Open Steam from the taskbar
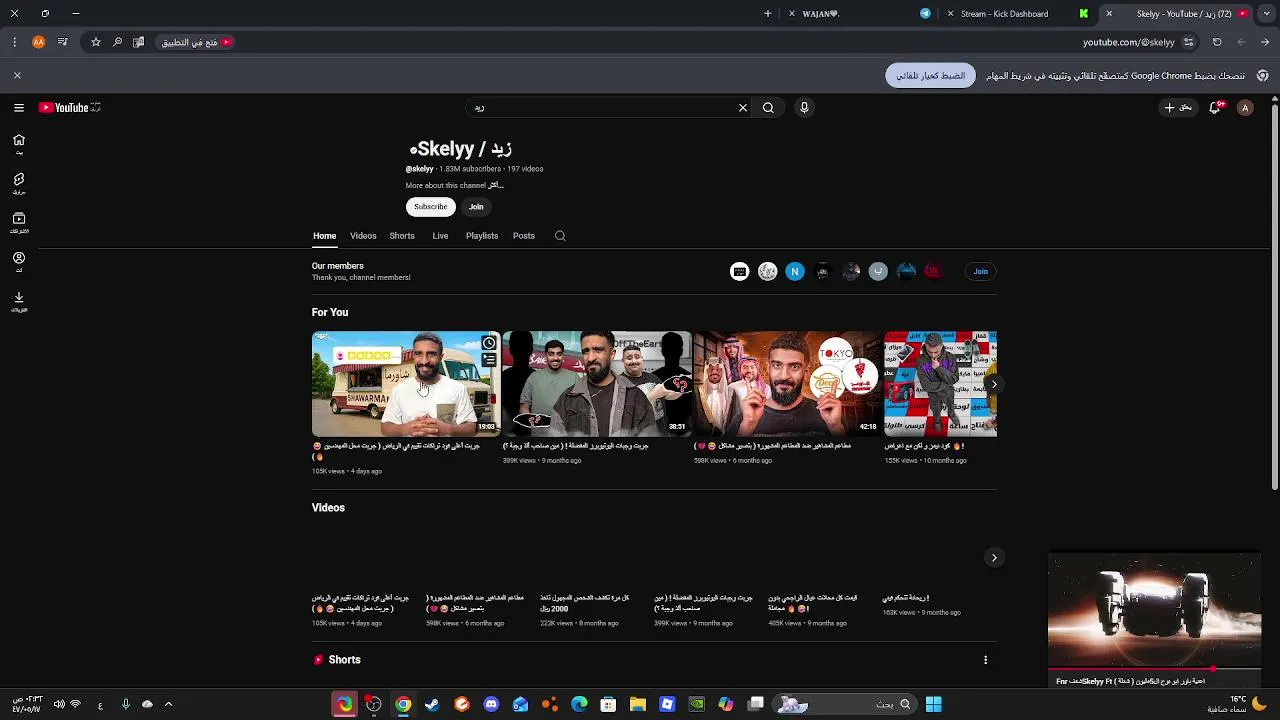Image resolution: width=1280 pixels, height=720 pixels. 432,705
